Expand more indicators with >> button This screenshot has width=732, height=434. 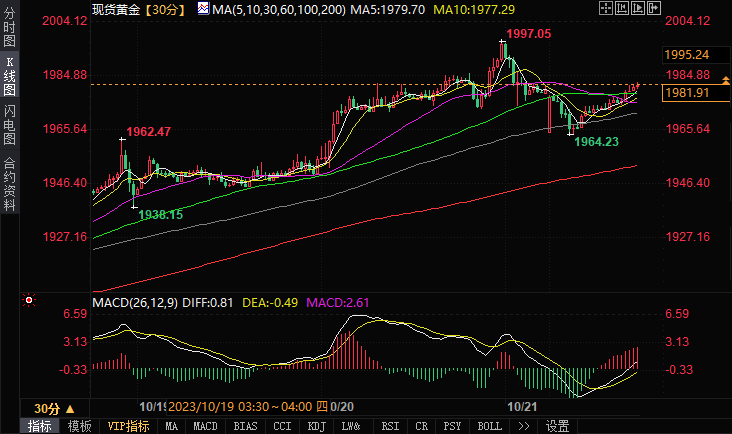point(523,426)
